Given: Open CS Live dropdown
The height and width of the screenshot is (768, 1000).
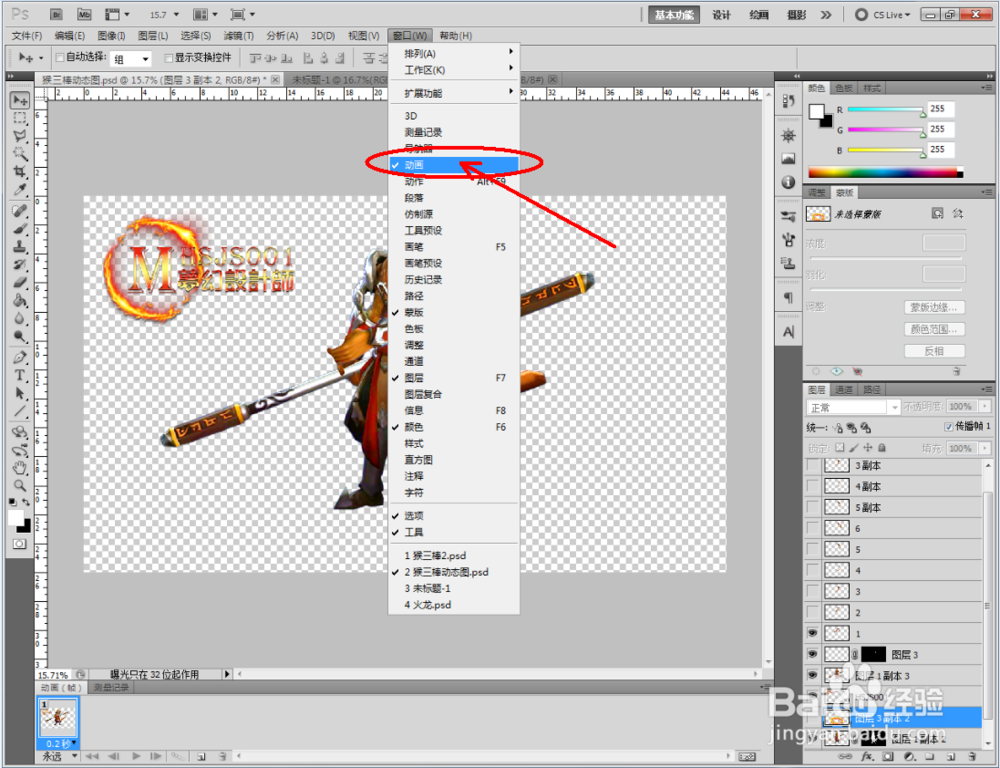Looking at the screenshot, I should coord(883,14).
